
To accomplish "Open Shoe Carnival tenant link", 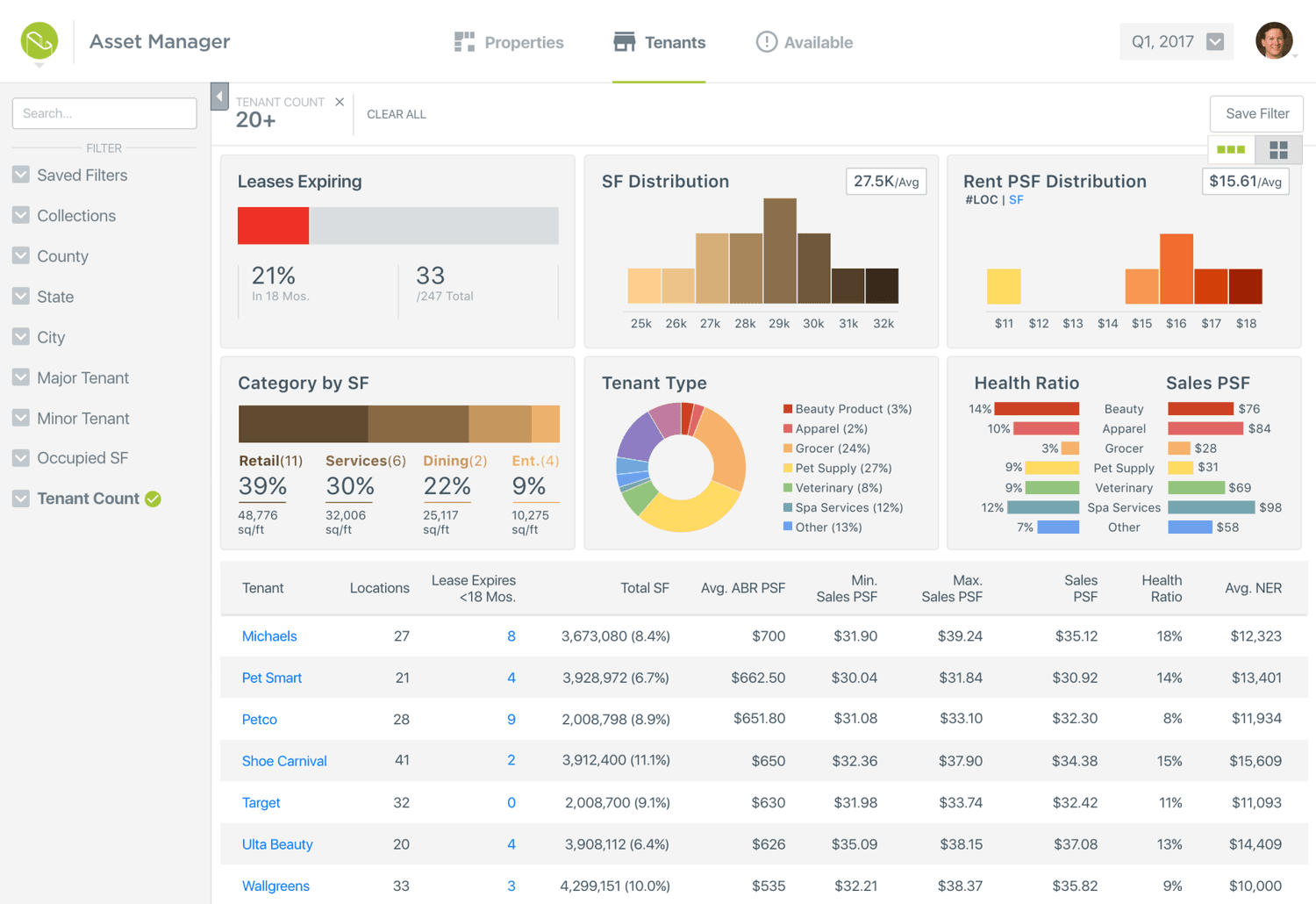I will click(x=284, y=761).
